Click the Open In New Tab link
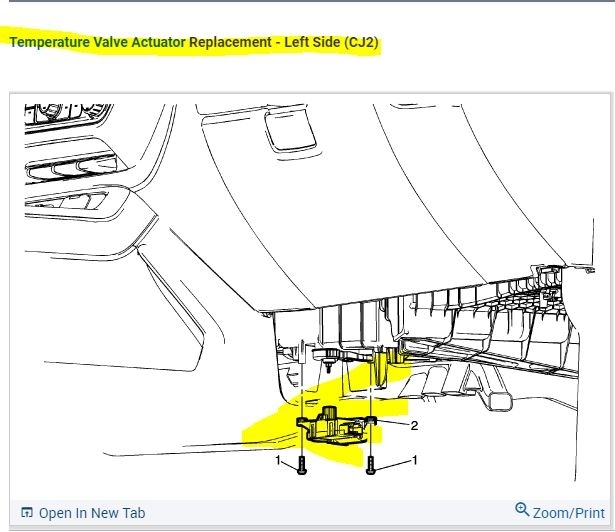This screenshot has width=615, height=532. coord(83,513)
